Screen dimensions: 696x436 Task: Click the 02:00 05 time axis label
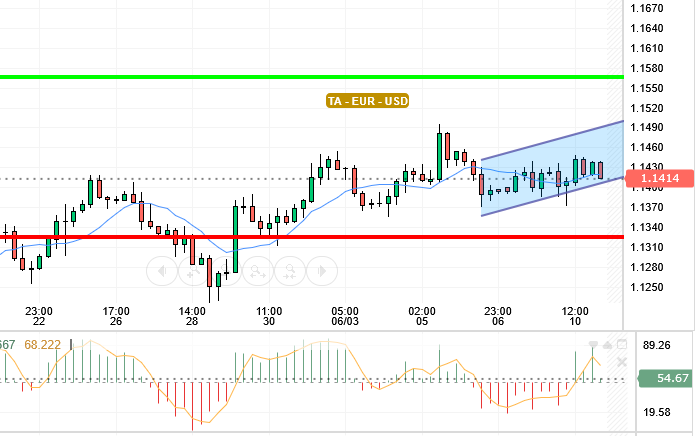click(422, 316)
